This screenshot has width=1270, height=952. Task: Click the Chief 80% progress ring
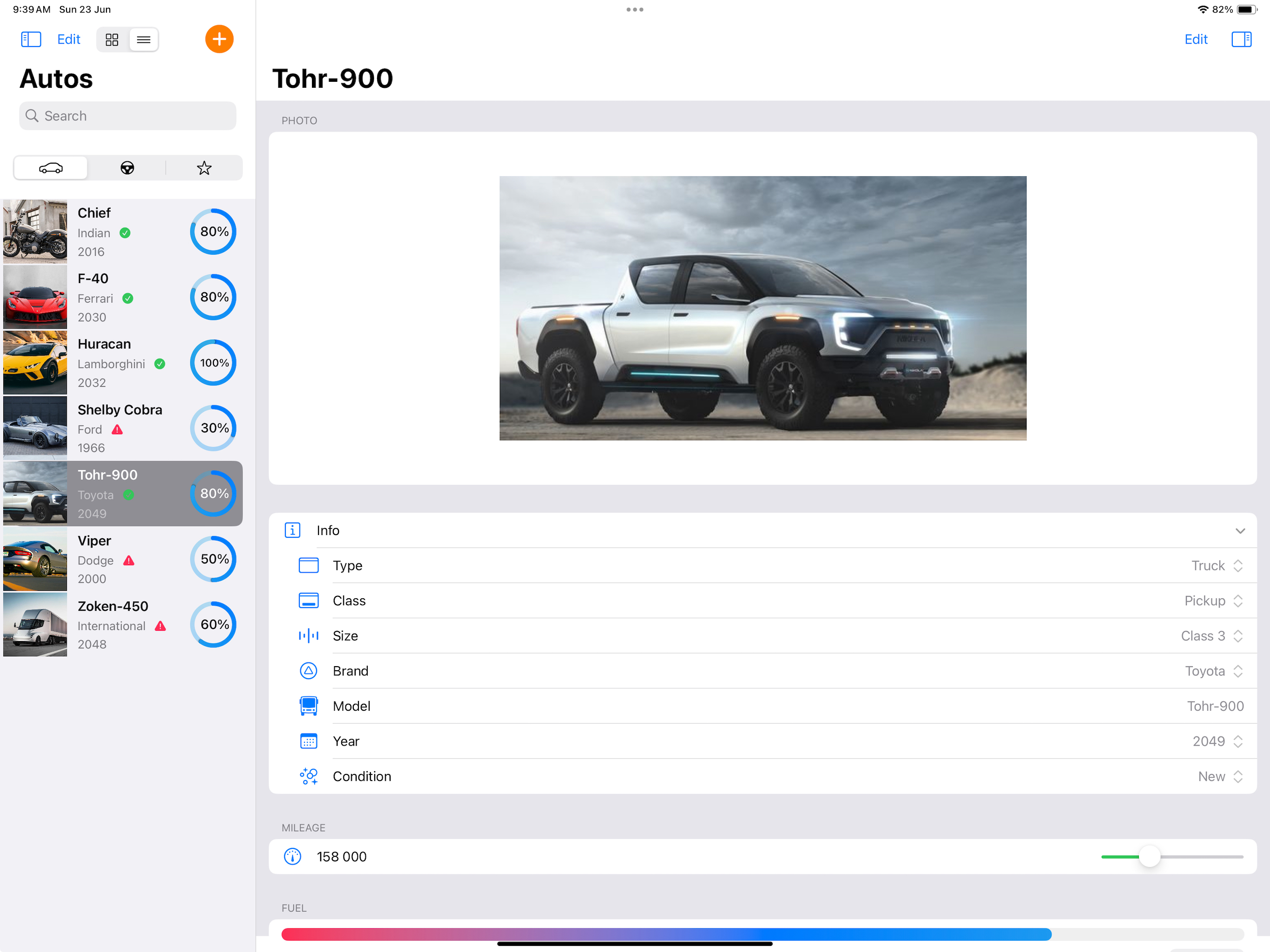(213, 231)
